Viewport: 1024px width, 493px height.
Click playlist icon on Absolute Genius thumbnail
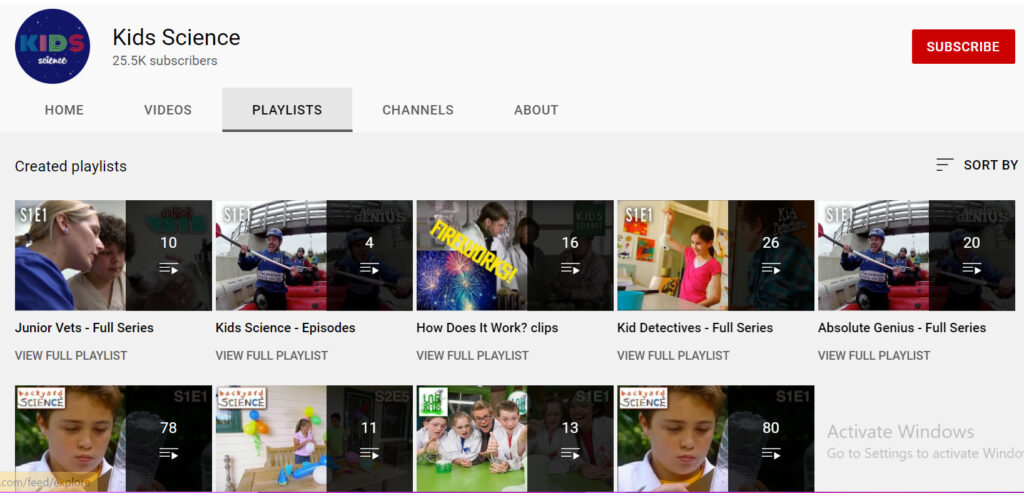coord(971,269)
